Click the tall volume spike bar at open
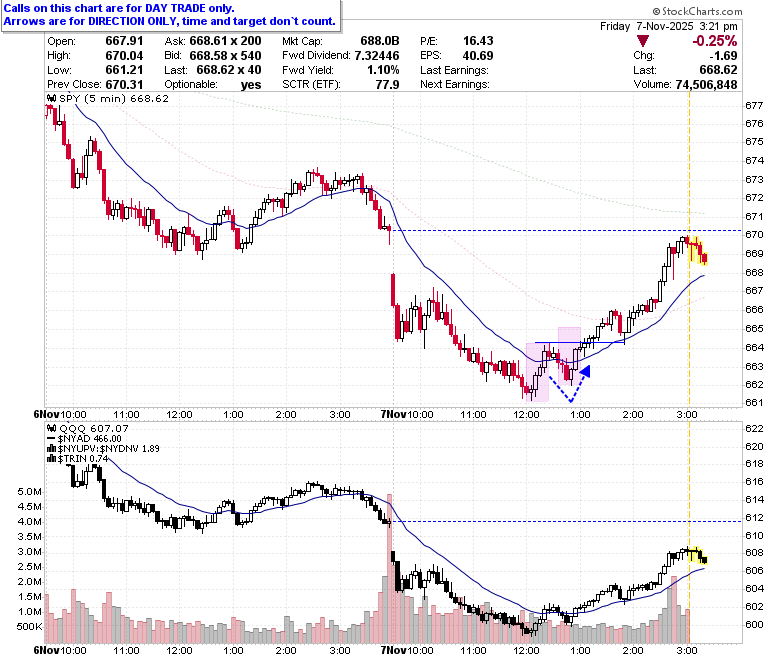 pyautogui.click(x=390, y=568)
